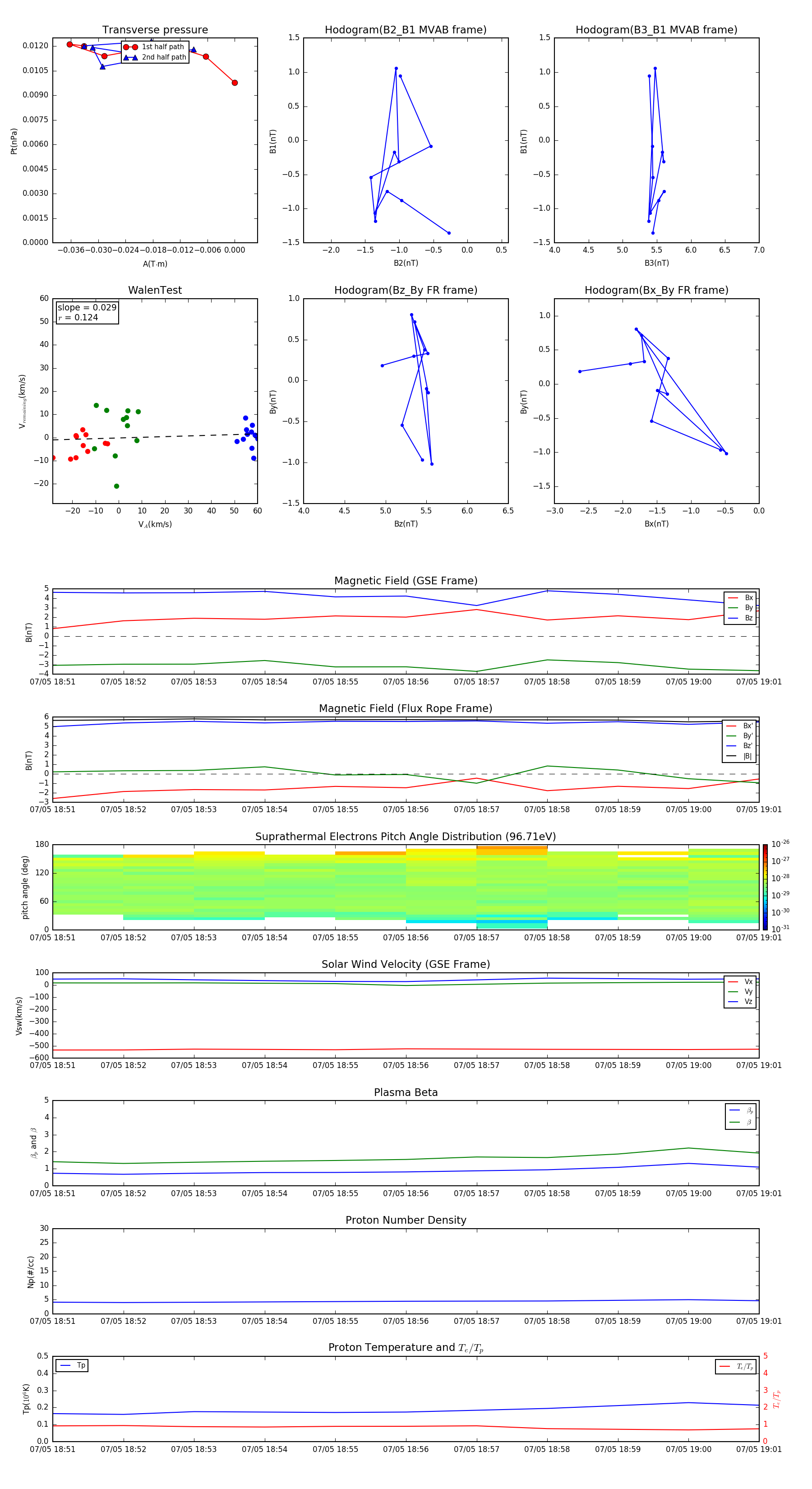Click the "Magnetic Field (Flux Rope Frame)" title
The height and width of the screenshot is (1489, 812).
point(406,709)
